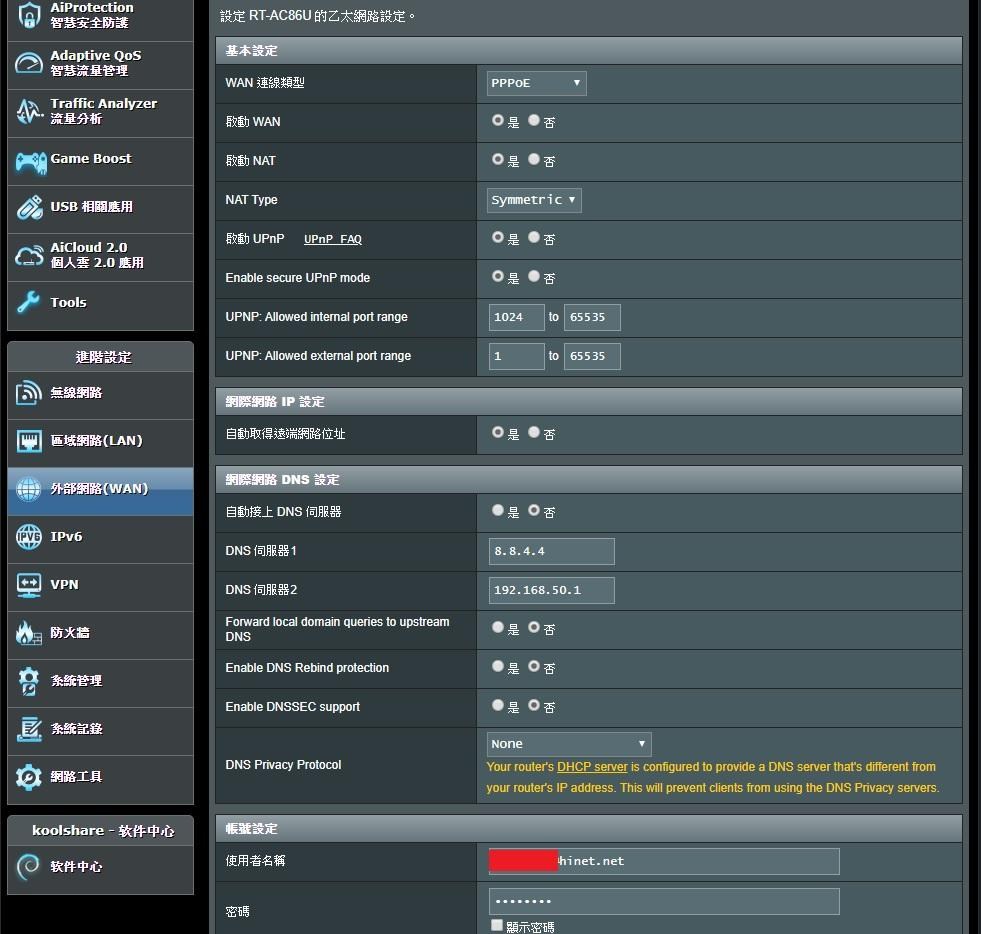The height and width of the screenshot is (934, 981).
Task: Click the IPv6 sidebar icon
Action: pyautogui.click(x=29, y=537)
